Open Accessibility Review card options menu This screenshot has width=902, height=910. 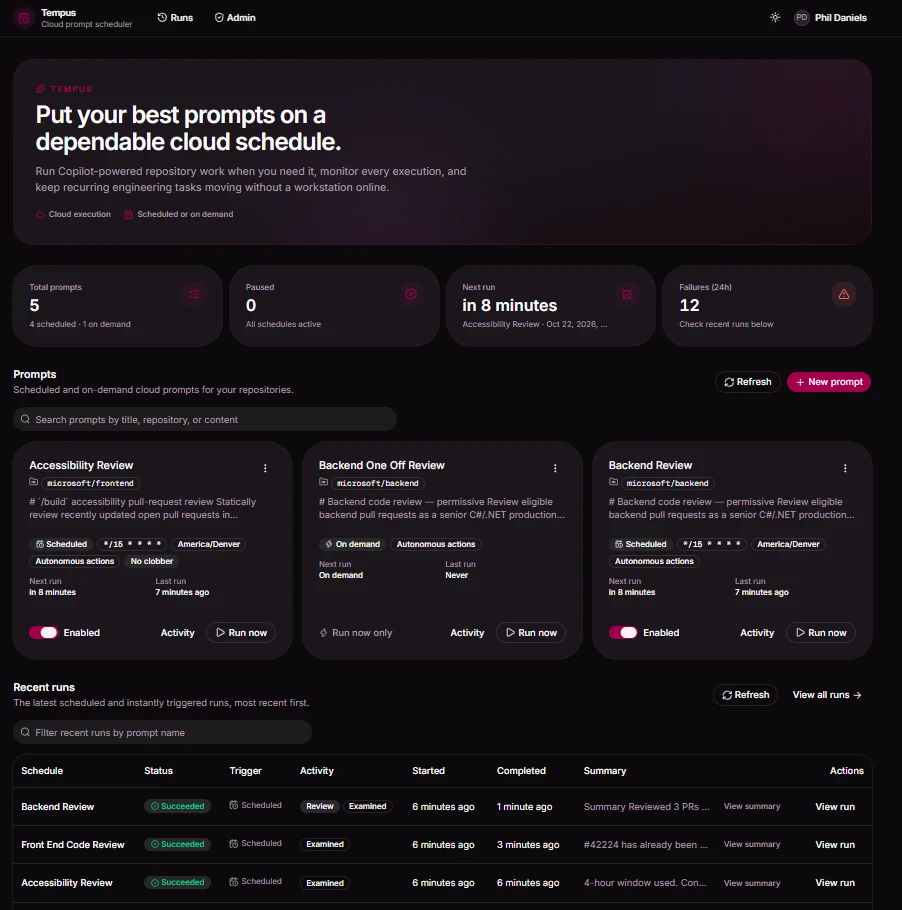click(265, 468)
